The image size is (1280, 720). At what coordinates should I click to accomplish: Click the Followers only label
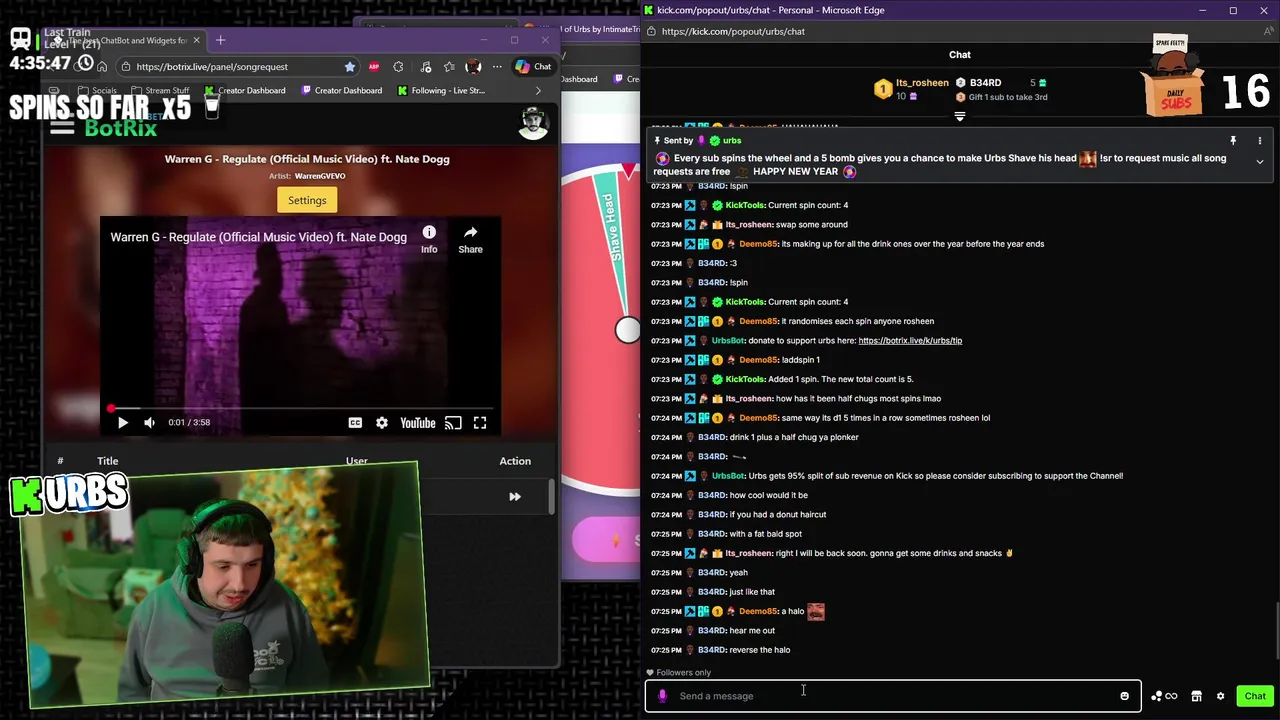[684, 673]
